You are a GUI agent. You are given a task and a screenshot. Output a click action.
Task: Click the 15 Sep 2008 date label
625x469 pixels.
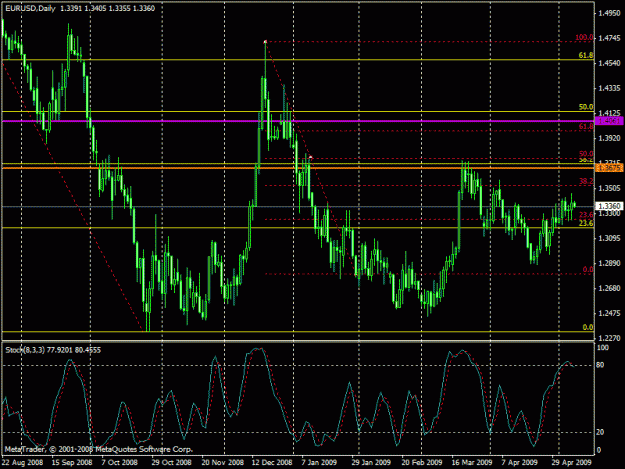(72, 462)
